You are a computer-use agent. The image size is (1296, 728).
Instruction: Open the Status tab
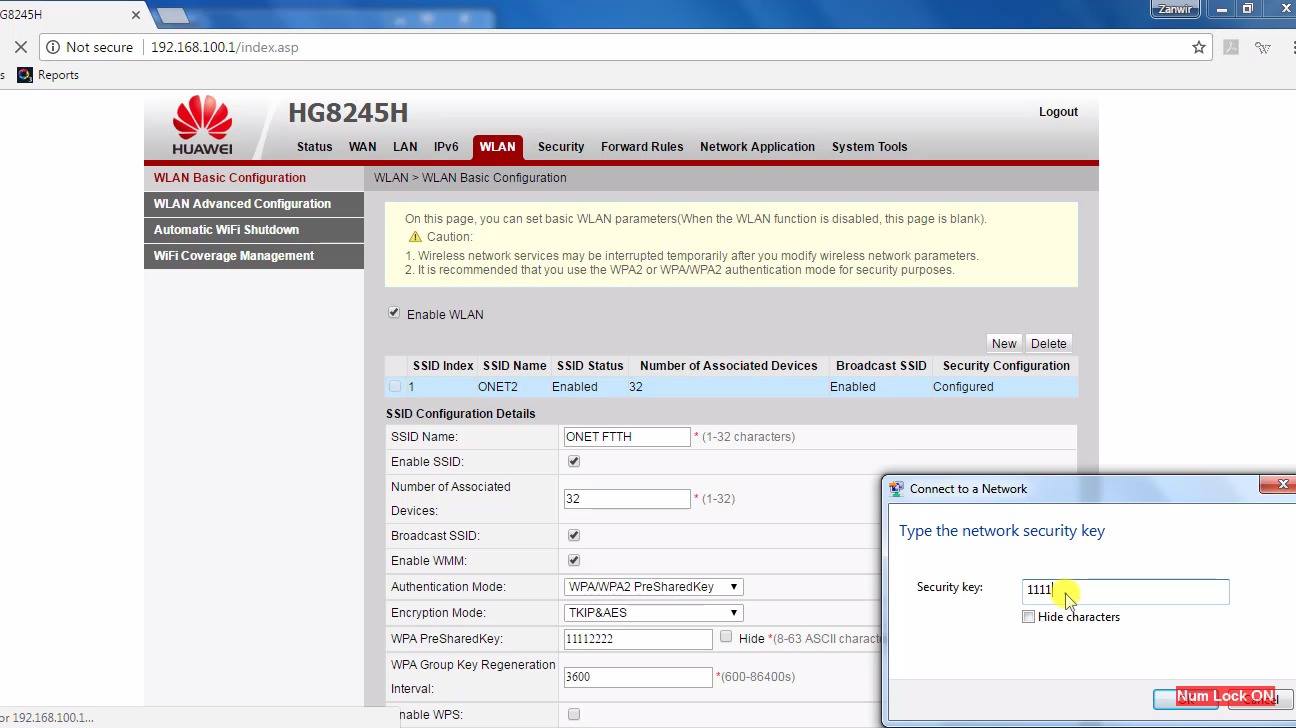(x=314, y=147)
